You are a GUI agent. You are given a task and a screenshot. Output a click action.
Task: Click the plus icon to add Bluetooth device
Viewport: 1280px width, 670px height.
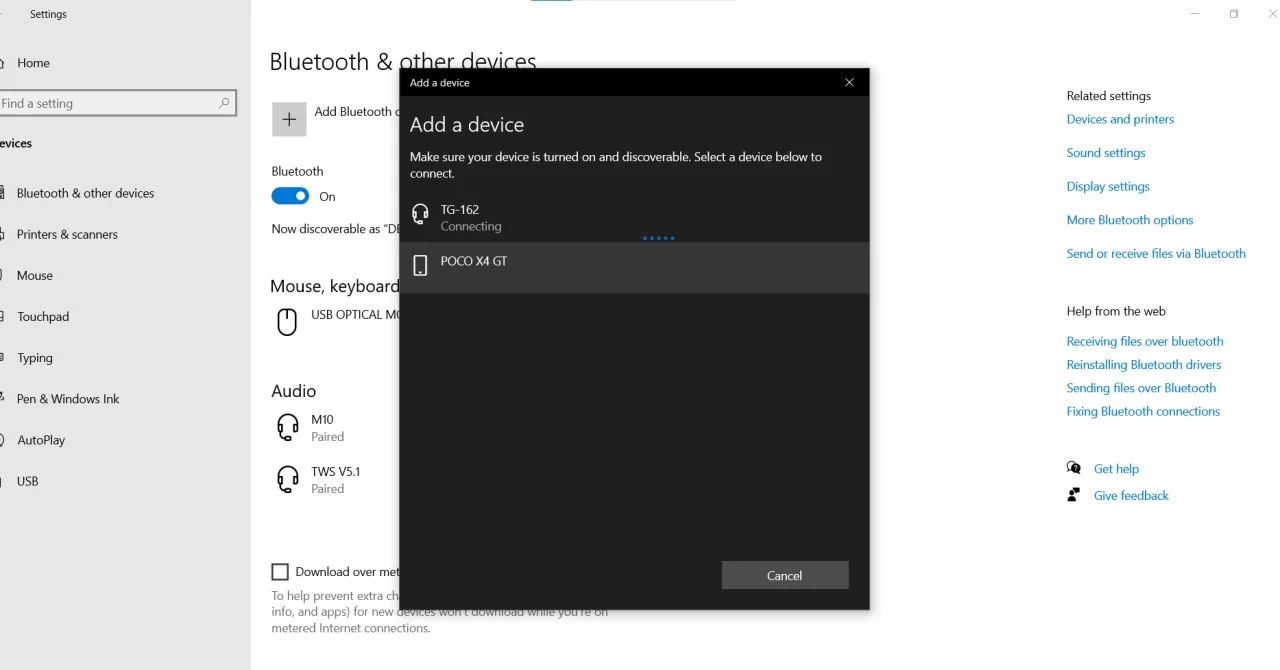coord(289,119)
